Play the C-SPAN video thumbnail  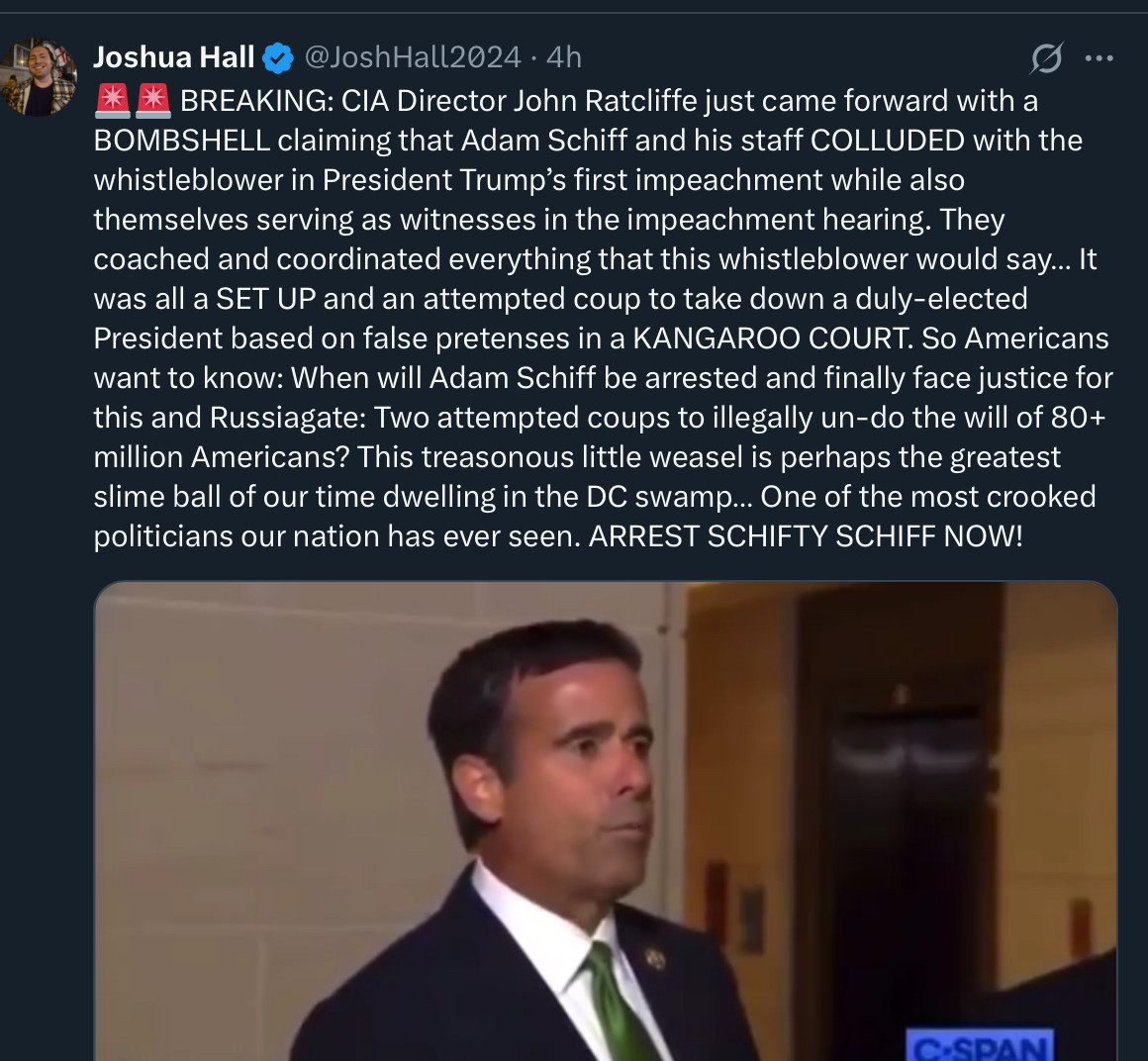click(x=605, y=821)
